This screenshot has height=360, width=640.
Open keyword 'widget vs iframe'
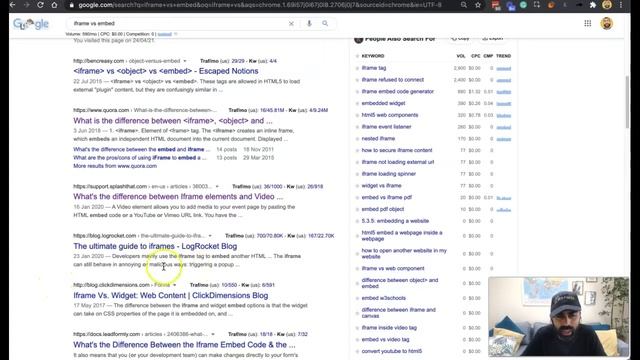[x=381, y=186]
